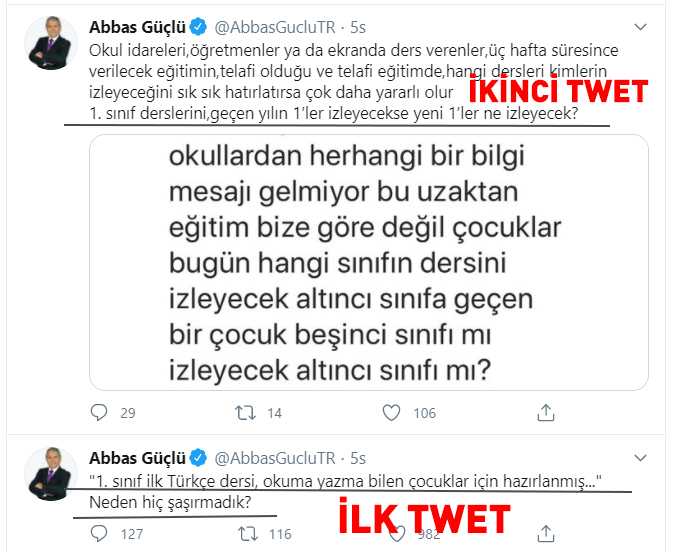The image size is (686, 552).
Task: Open Abbas Güçlü profile from top tweet name
Action: 137,27
